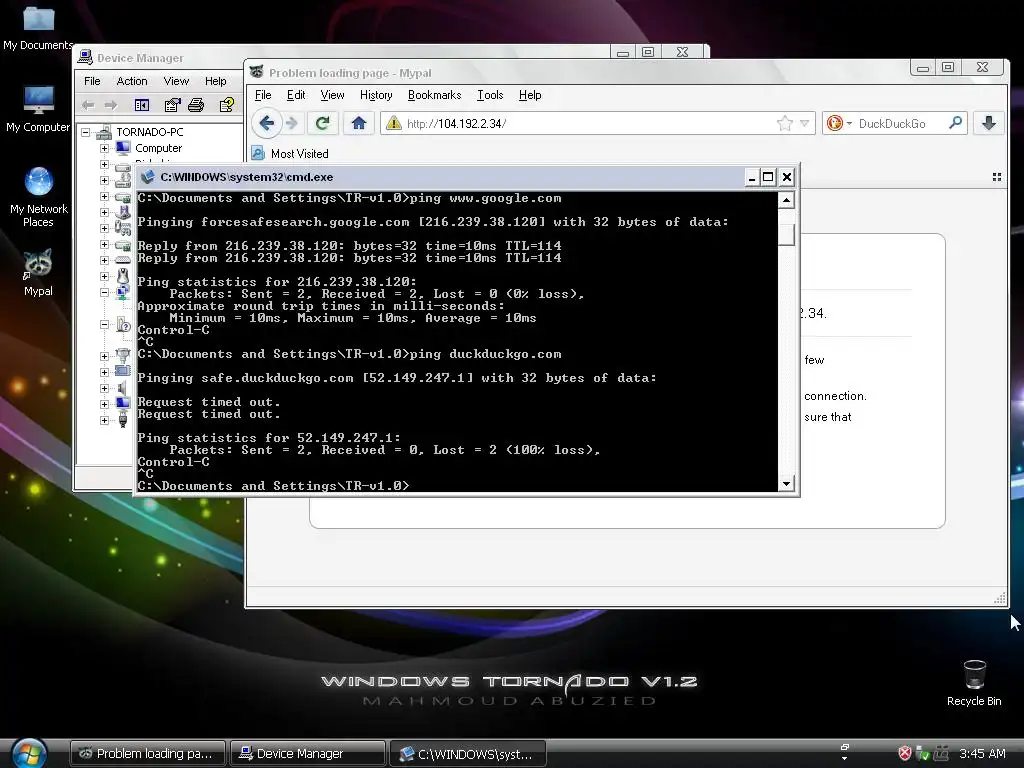1024x768 pixels.
Task: Open the Mypal downloads arrow button
Action: [989, 123]
